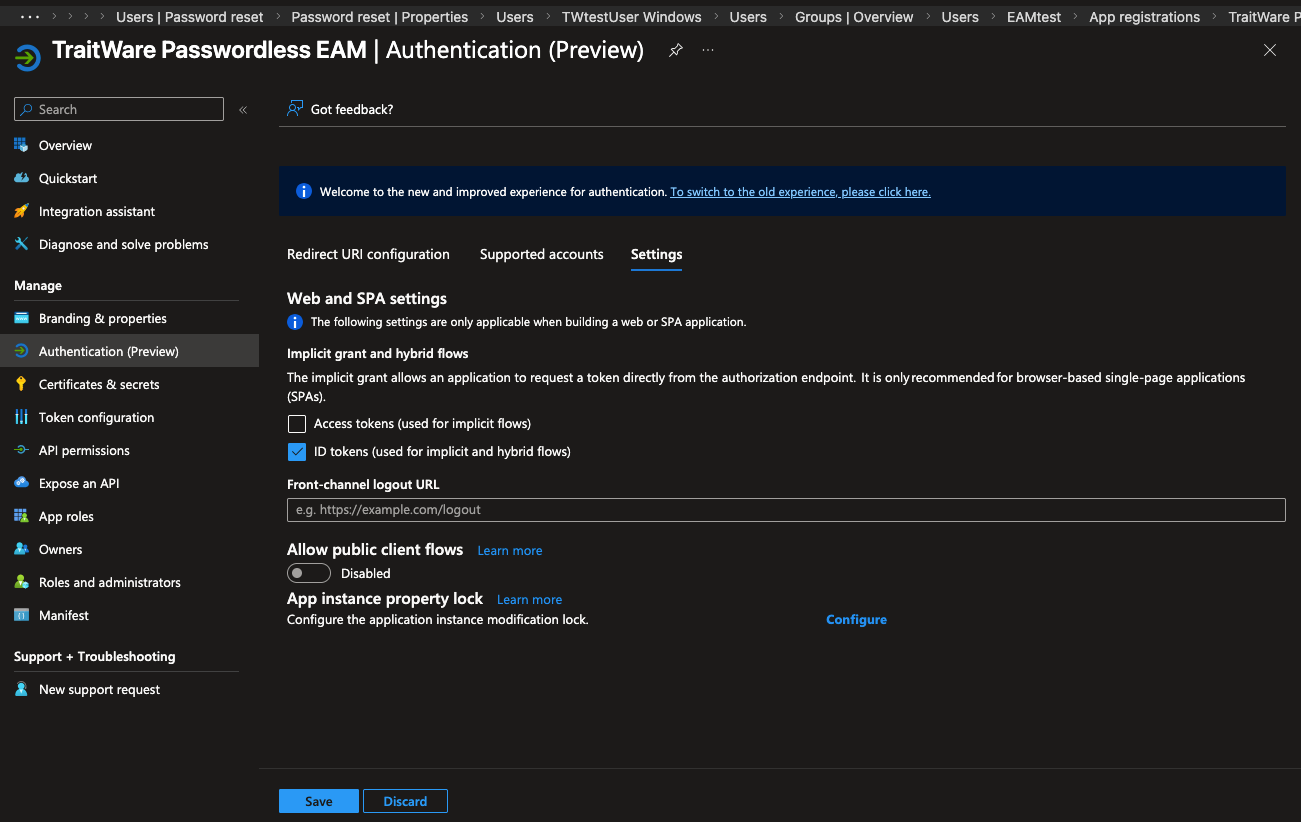Viewport: 1301px width, 822px height.
Task: Navigate to App registrations breadcrumb
Action: pos(1144,17)
